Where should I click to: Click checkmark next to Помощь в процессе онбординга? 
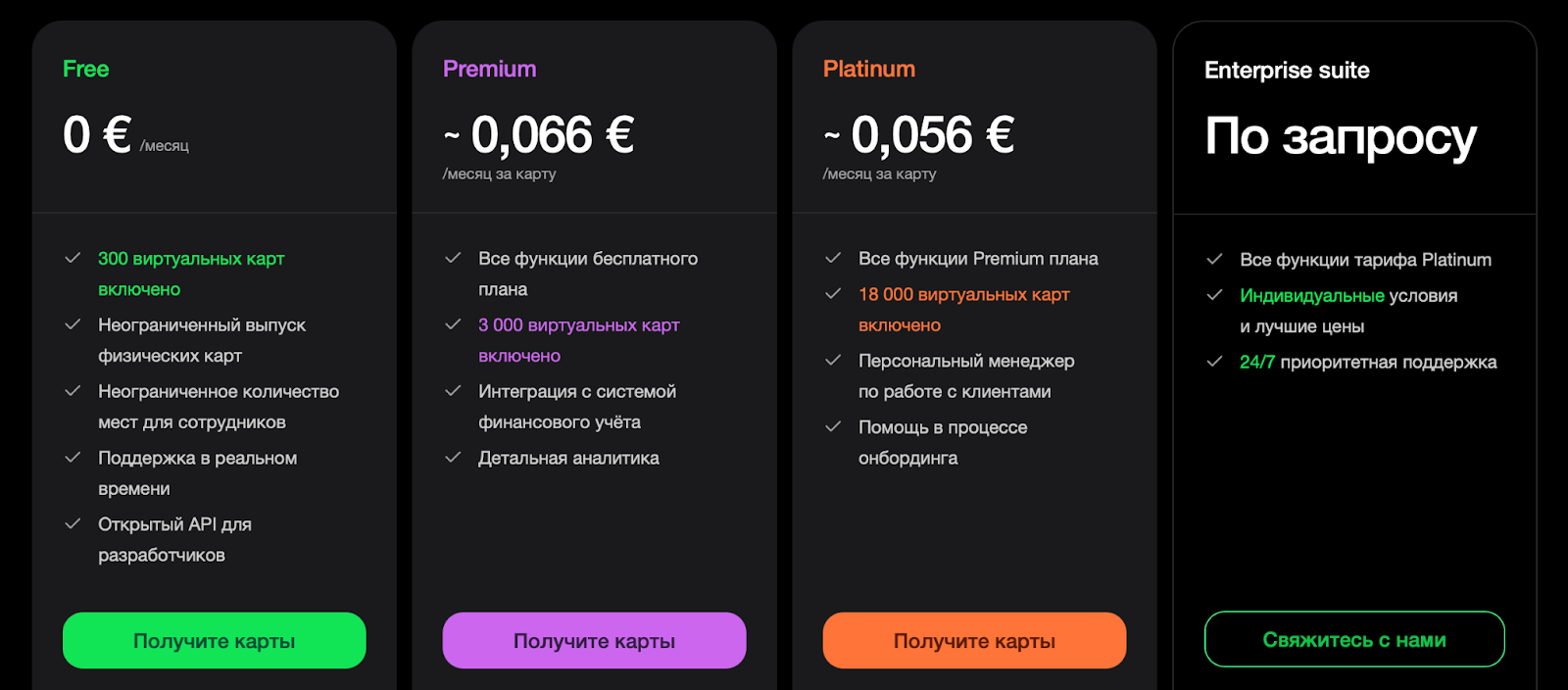pos(833,426)
